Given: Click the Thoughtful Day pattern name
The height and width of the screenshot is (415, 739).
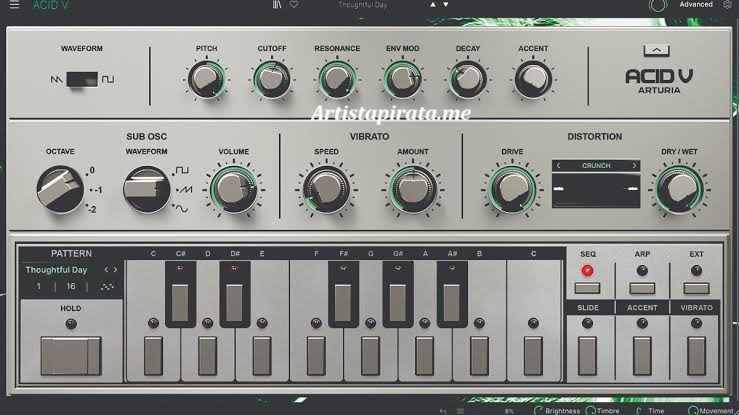Looking at the screenshot, I should point(56,269).
